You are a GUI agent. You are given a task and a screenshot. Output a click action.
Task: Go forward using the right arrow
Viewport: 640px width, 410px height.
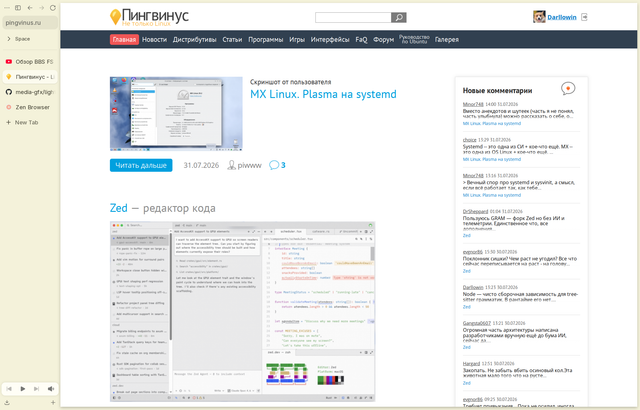click(41, 8)
